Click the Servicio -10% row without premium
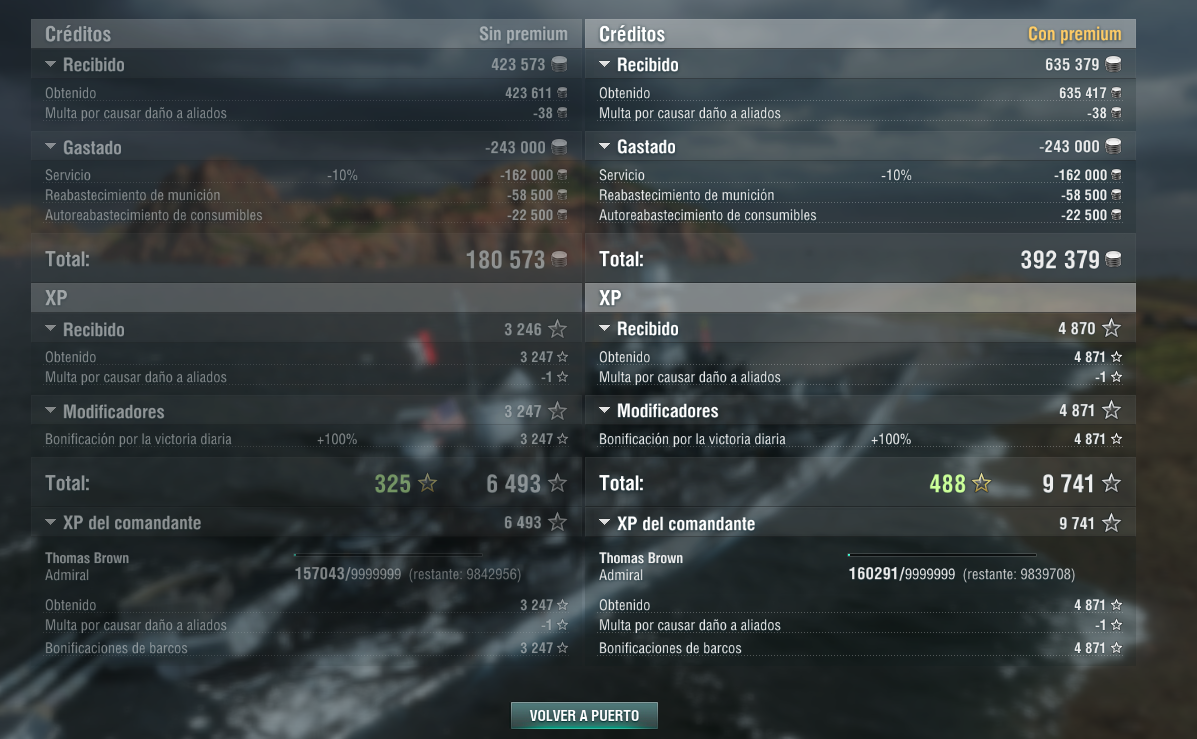1197x739 pixels. click(x=306, y=175)
